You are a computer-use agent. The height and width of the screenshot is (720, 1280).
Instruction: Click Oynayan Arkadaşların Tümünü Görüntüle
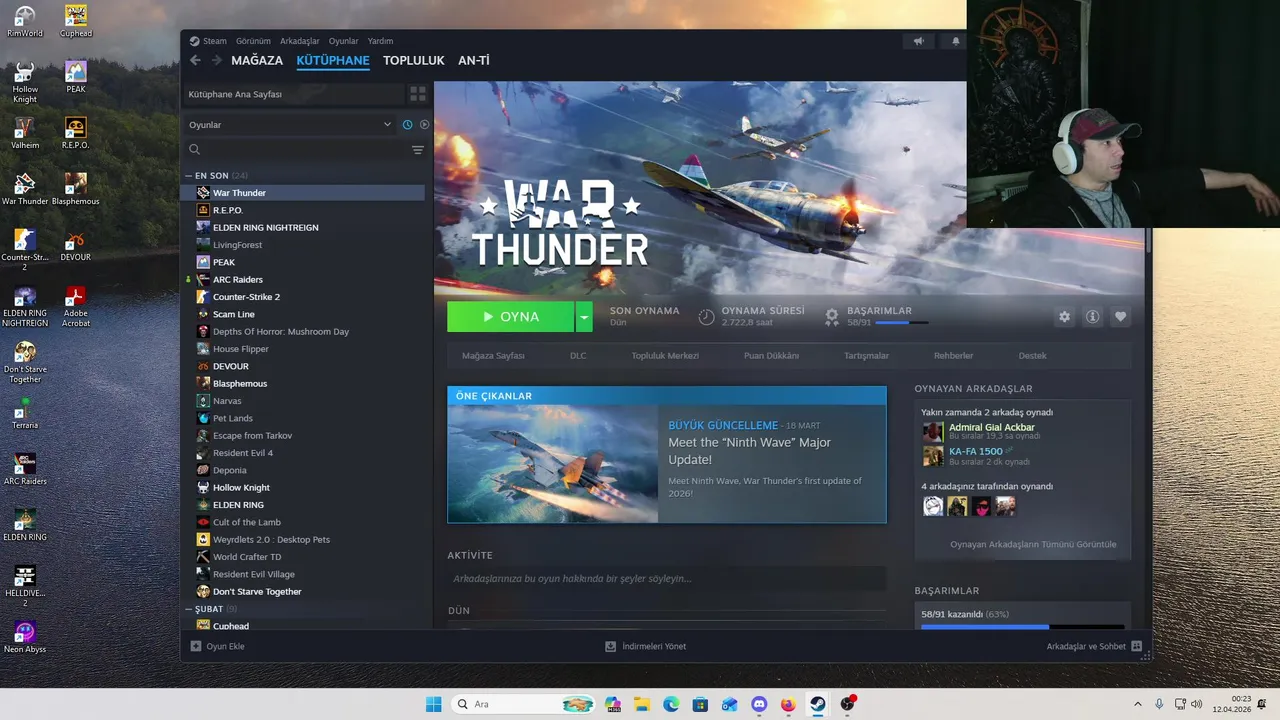tap(1033, 544)
